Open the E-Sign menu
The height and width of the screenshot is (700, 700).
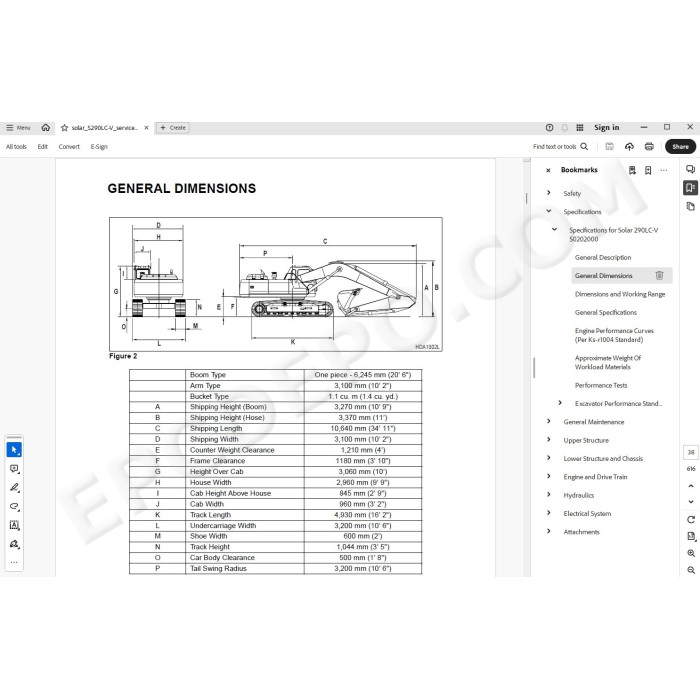pyautogui.click(x=99, y=146)
